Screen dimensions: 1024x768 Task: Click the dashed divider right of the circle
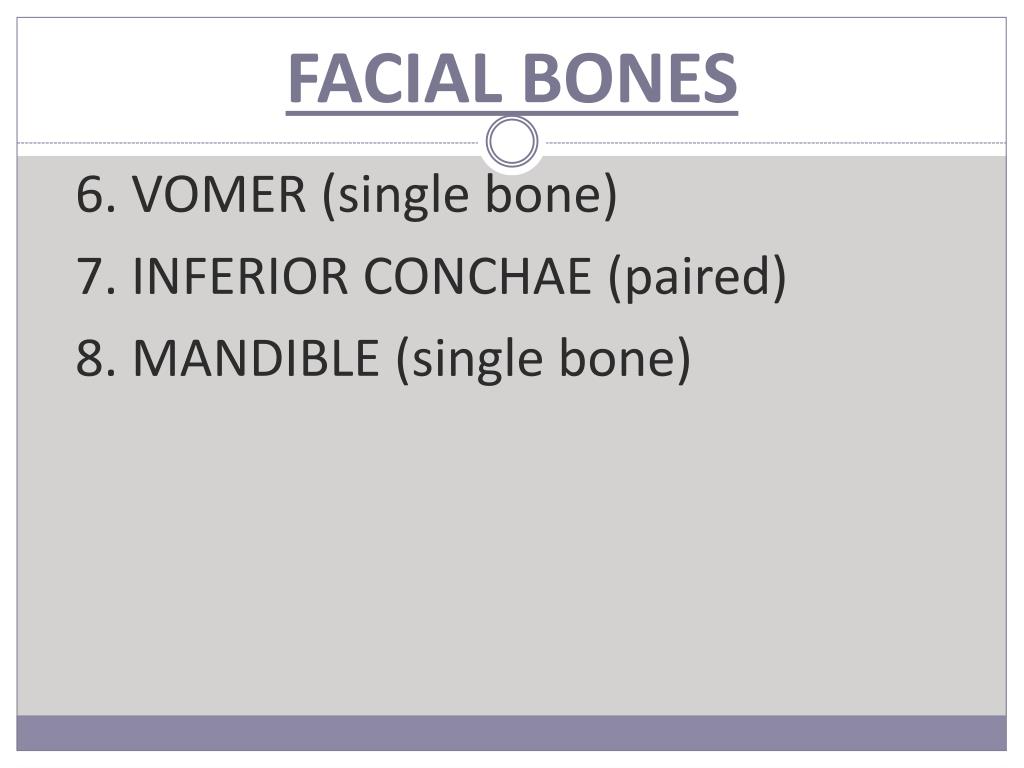tap(773, 142)
